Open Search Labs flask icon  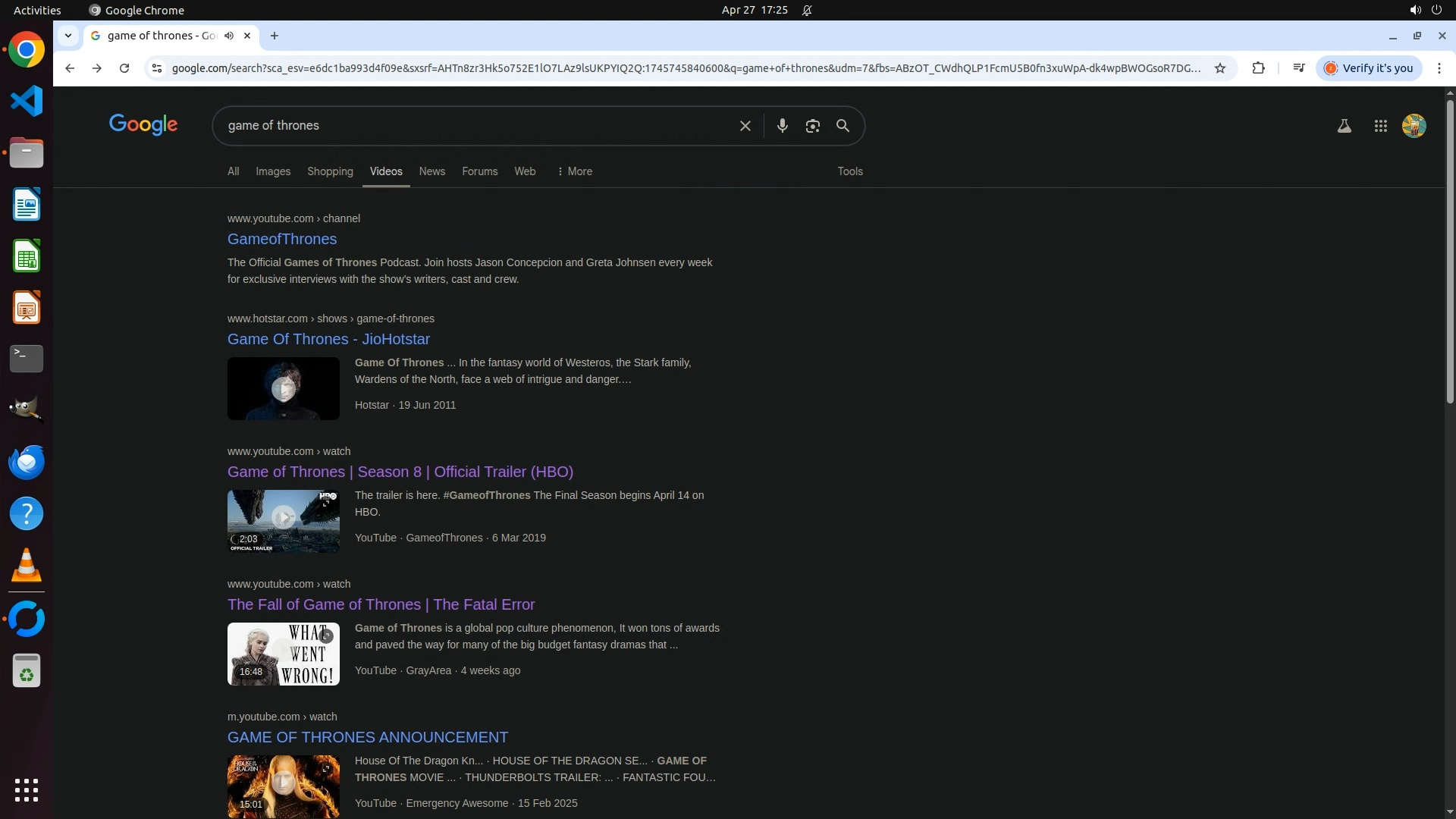click(x=1344, y=126)
